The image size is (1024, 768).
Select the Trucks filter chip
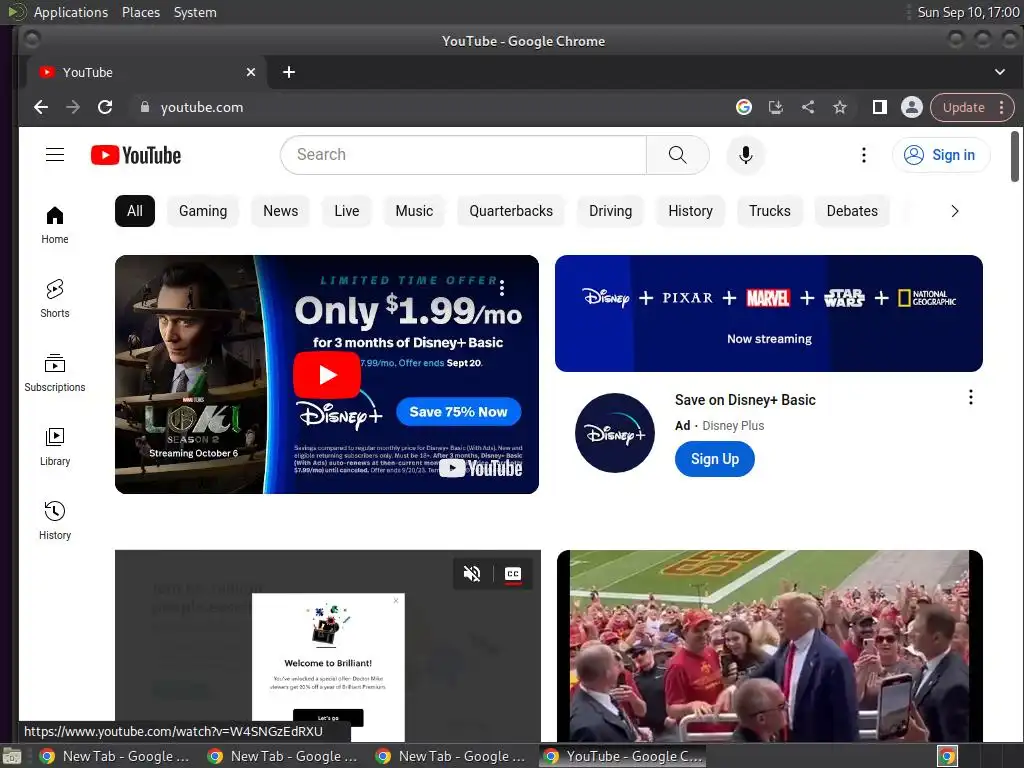tap(769, 211)
